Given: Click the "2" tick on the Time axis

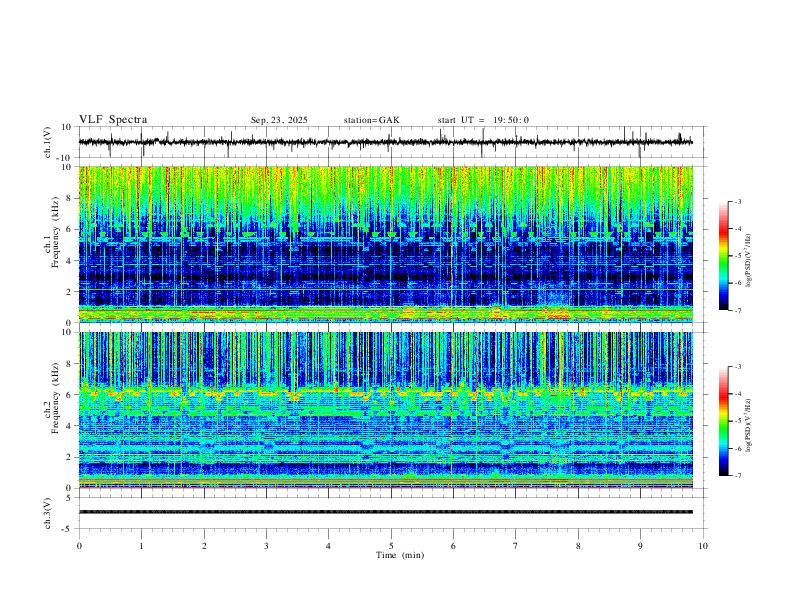Looking at the screenshot, I should coord(204,546).
